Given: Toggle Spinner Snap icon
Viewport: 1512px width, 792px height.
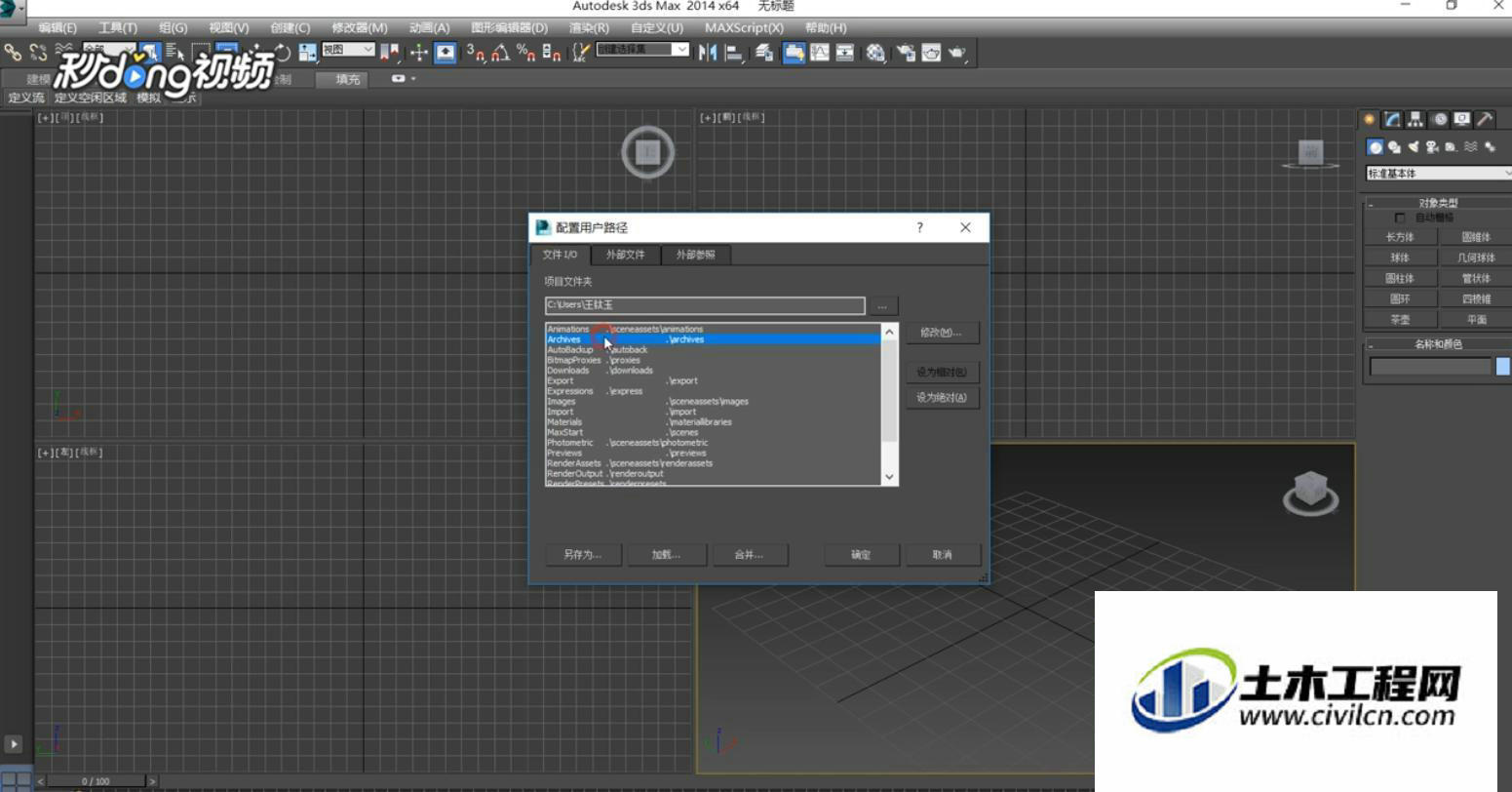Looking at the screenshot, I should pyautogui.click(x=551, y=53).
